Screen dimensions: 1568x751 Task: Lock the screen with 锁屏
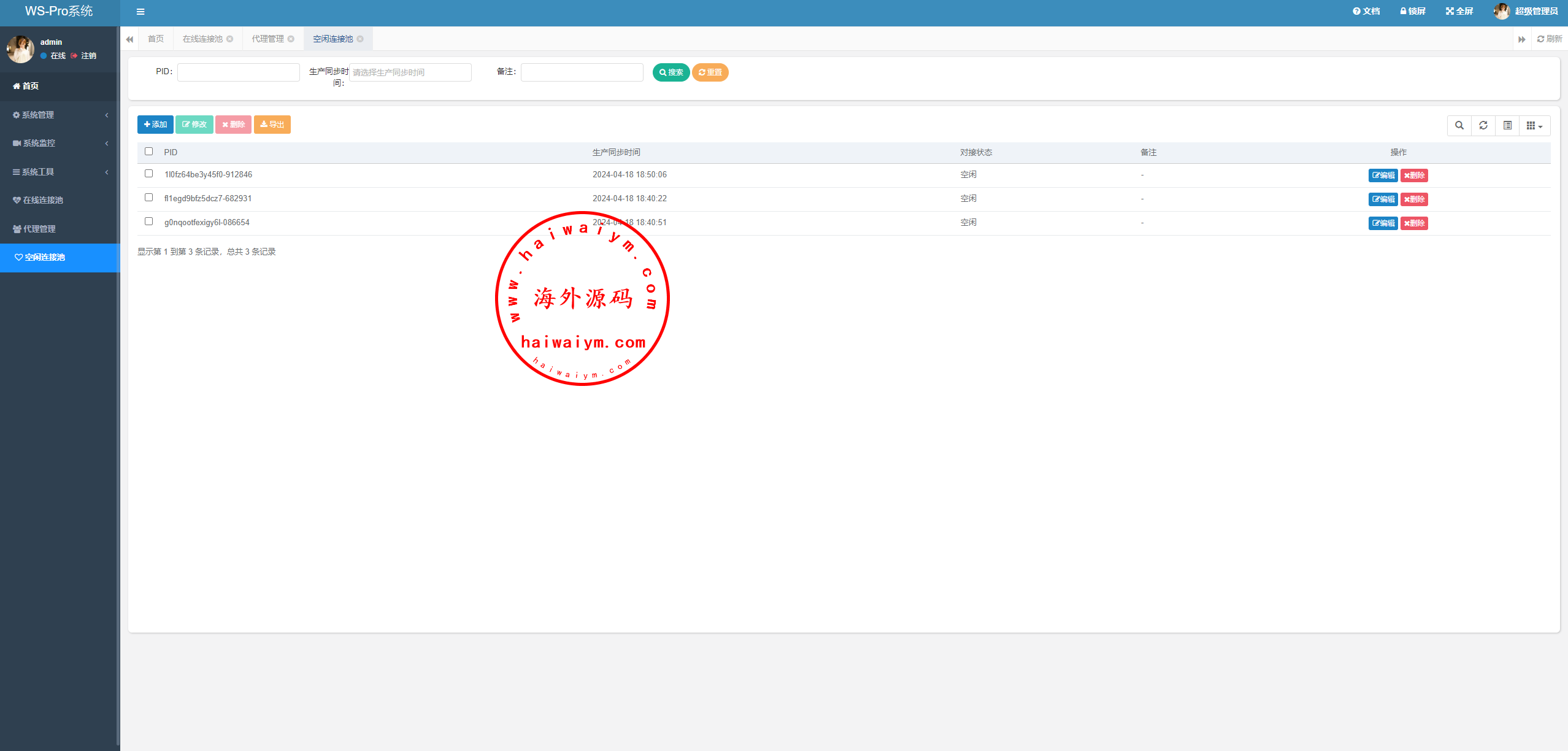(x=1413, y=12)
